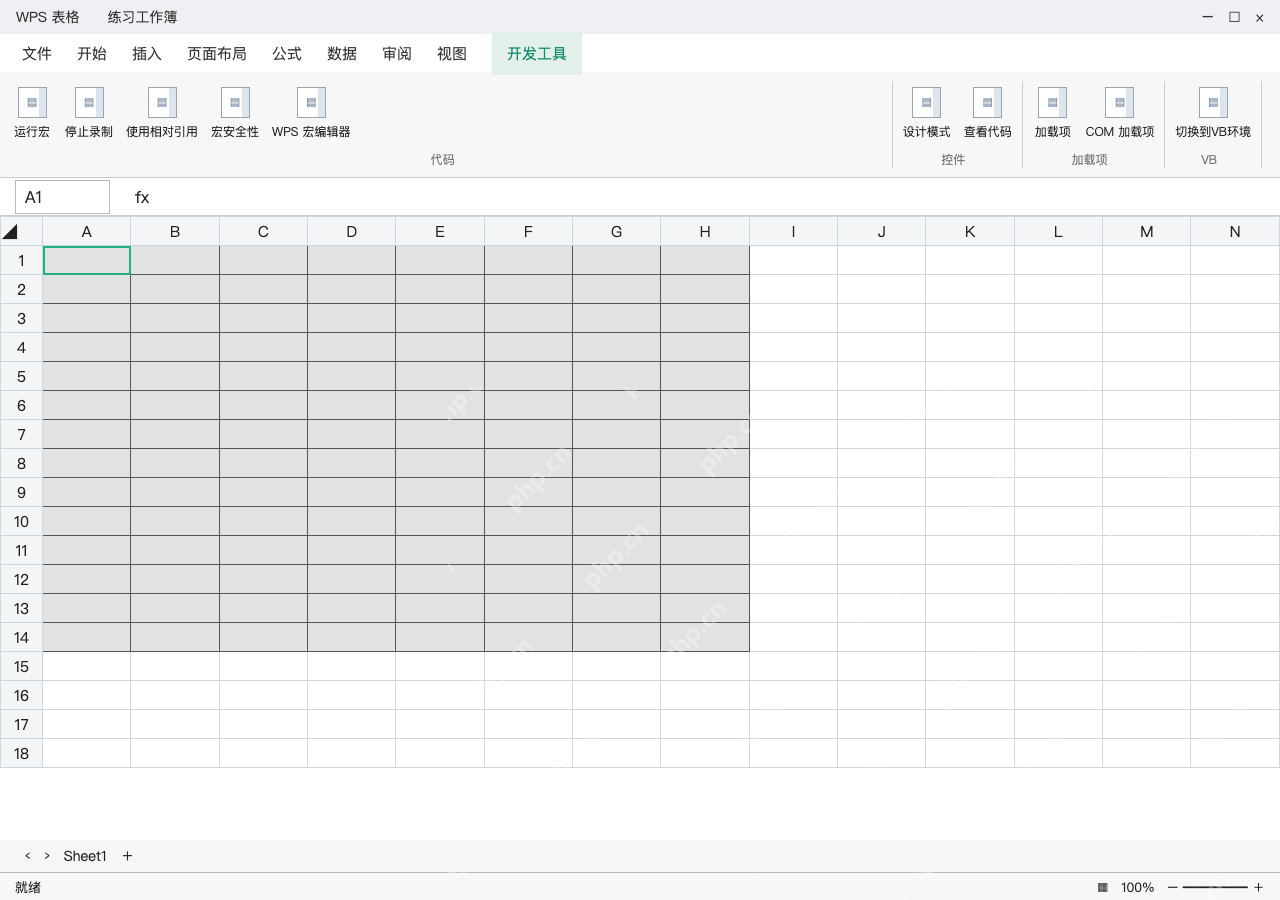Screen dimensions: 1280x900
Task: Open the 公式 tab
Action: point(287,54)
